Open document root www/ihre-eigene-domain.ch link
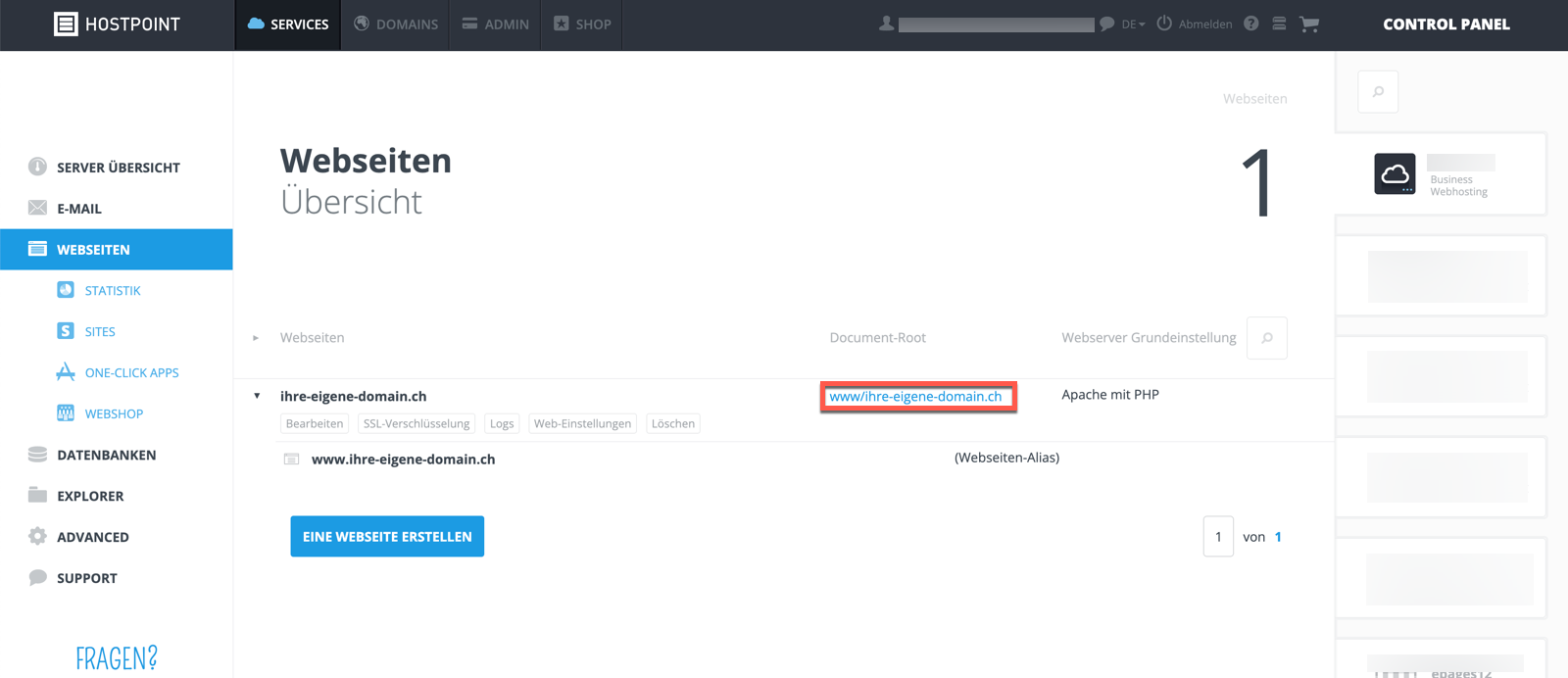Image resolution: width=1568 pixels, height=678 pixels. [915, 397]
